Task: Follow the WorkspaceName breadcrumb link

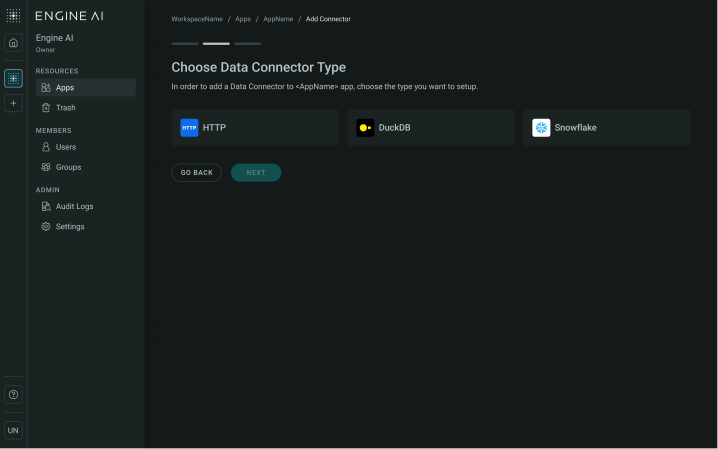Action: pos(197,19)
